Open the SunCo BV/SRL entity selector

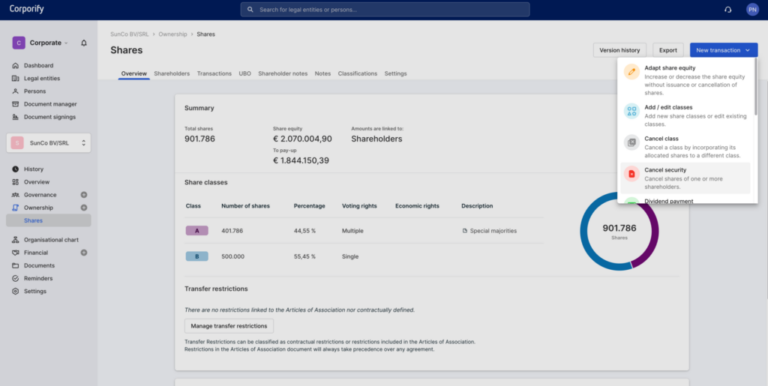48,143
